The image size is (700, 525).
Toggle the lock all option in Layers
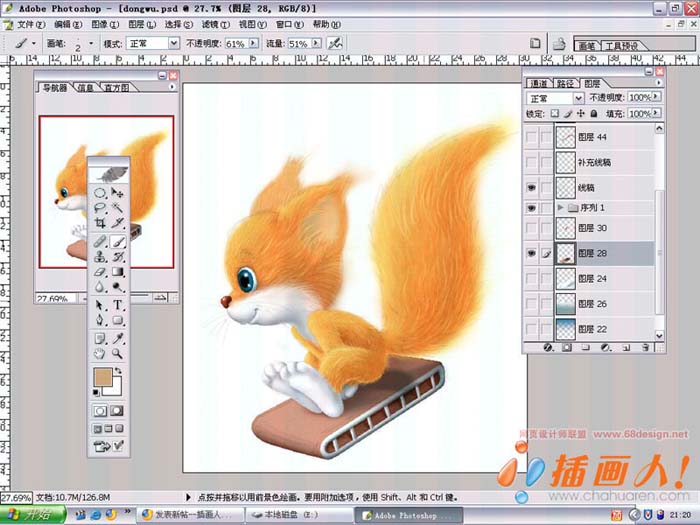pyautogui.click(x=594, y=113)
